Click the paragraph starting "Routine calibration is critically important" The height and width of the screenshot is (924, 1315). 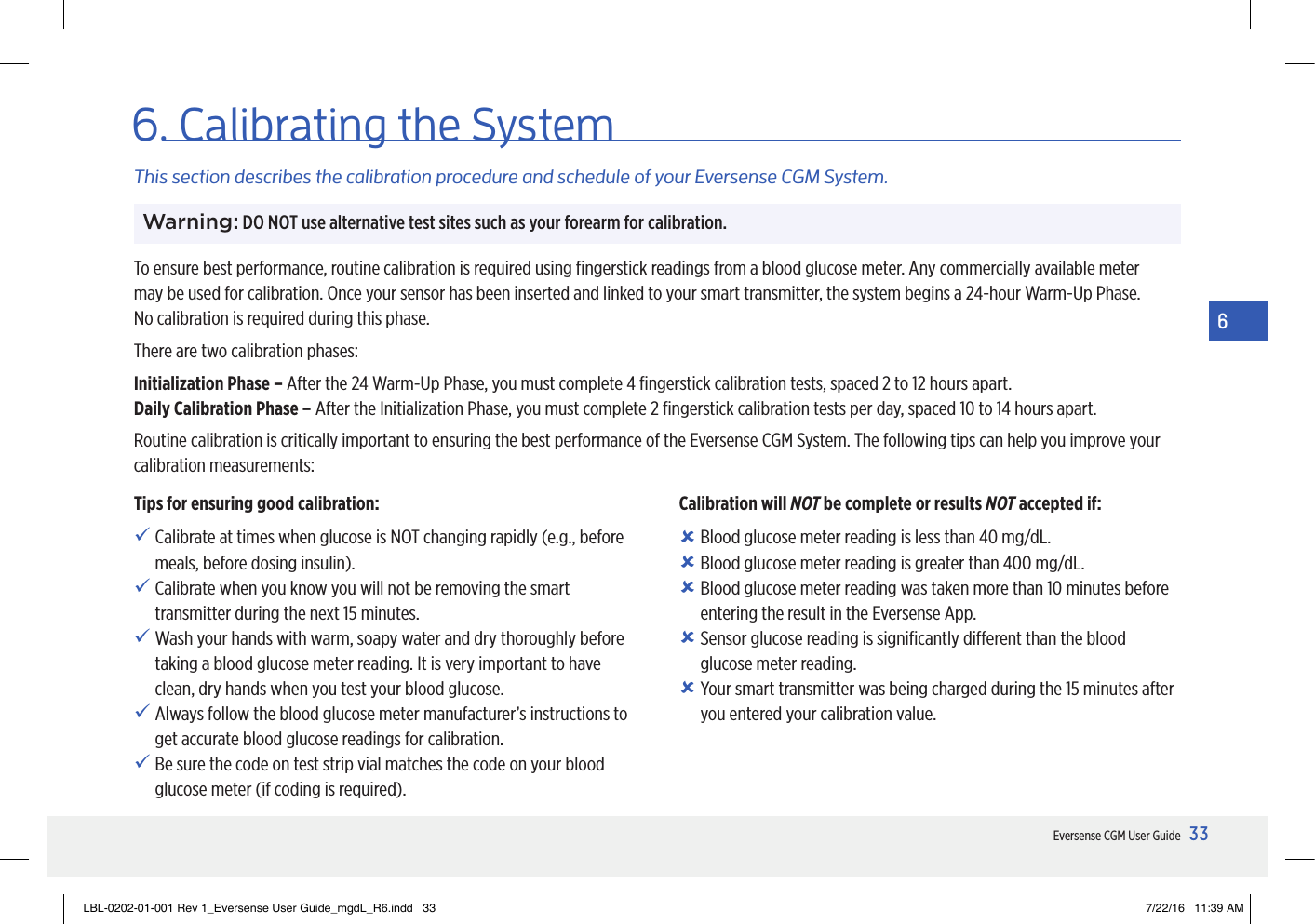(647, 452)
